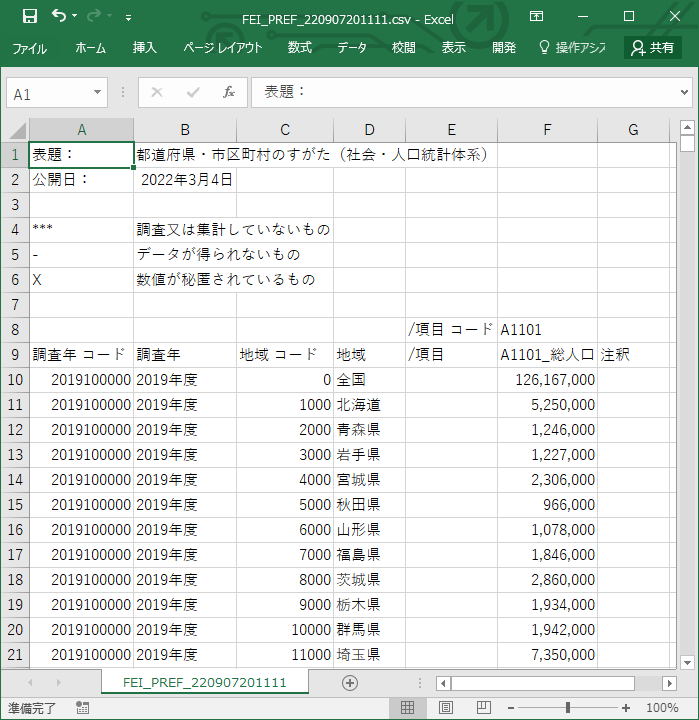
Task: Click the zoom in plus icon
Action: 626,708
